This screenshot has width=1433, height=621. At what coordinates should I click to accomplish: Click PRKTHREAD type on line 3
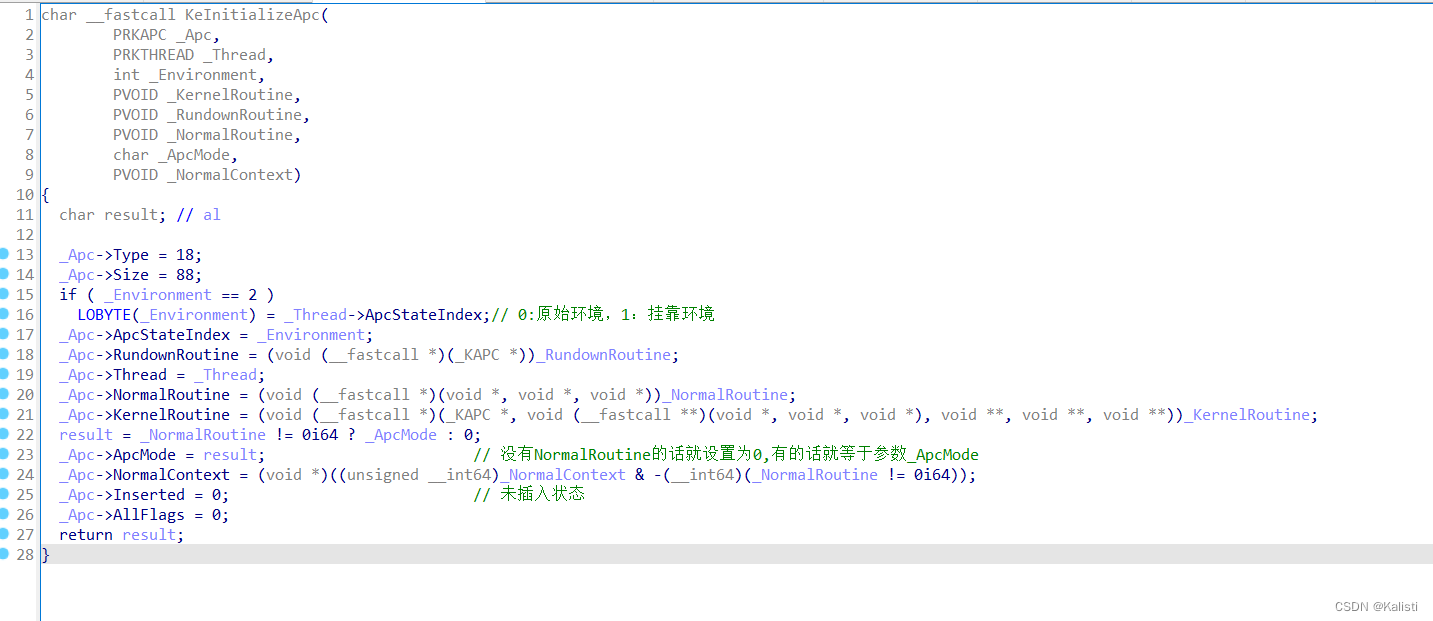point(153,55)
